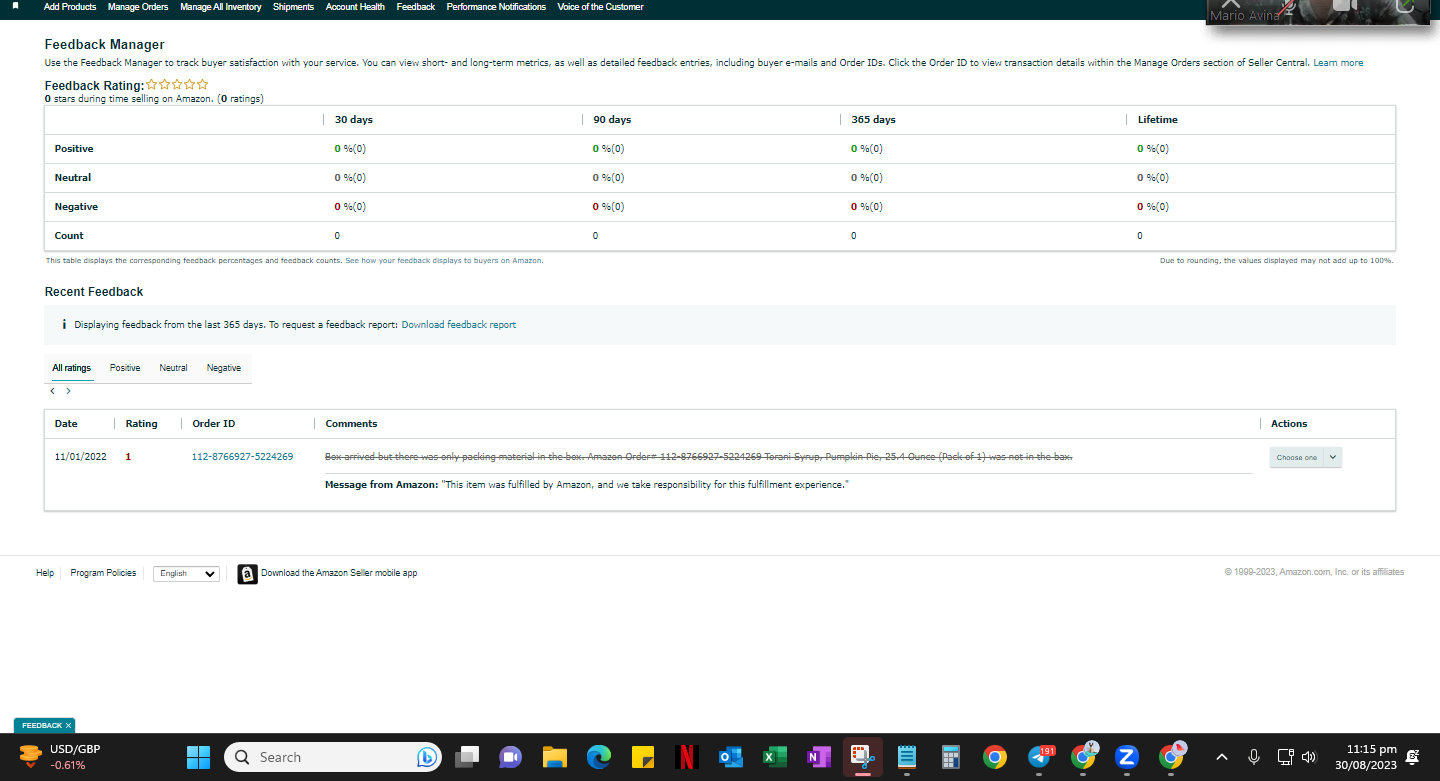1440x781 pixels.
Task: Click Download the Amazon Seller mobile app
Action: pos(339,573)
